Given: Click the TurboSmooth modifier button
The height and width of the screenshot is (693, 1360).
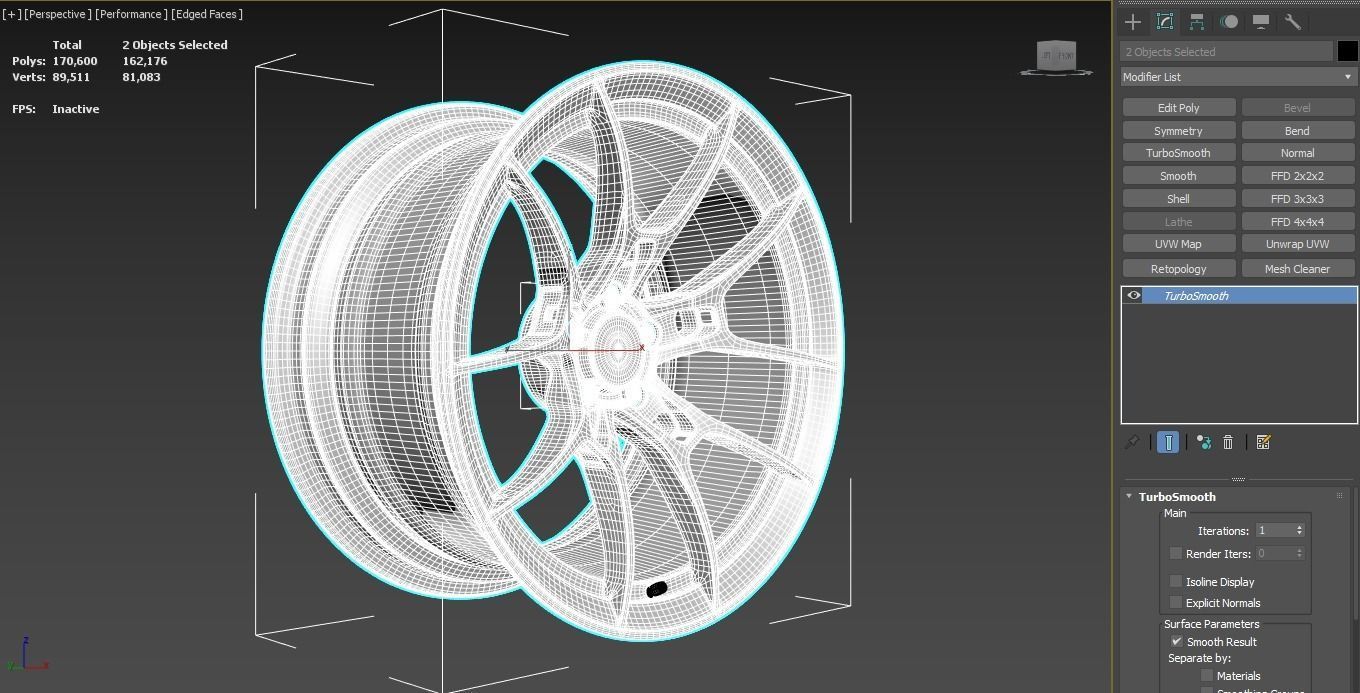Looking at the screenshot, I should [1179, 152].
